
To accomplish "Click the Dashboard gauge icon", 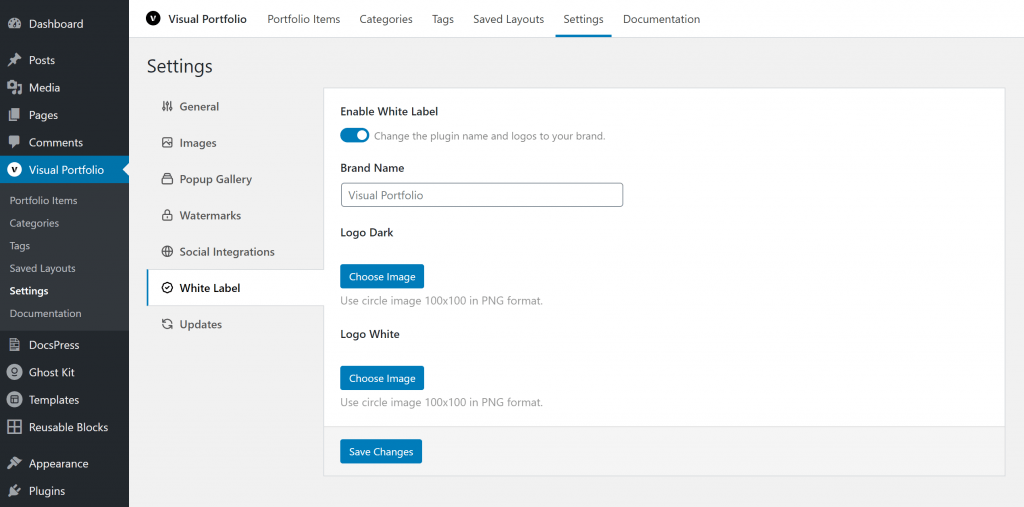I will click(14, 24).
